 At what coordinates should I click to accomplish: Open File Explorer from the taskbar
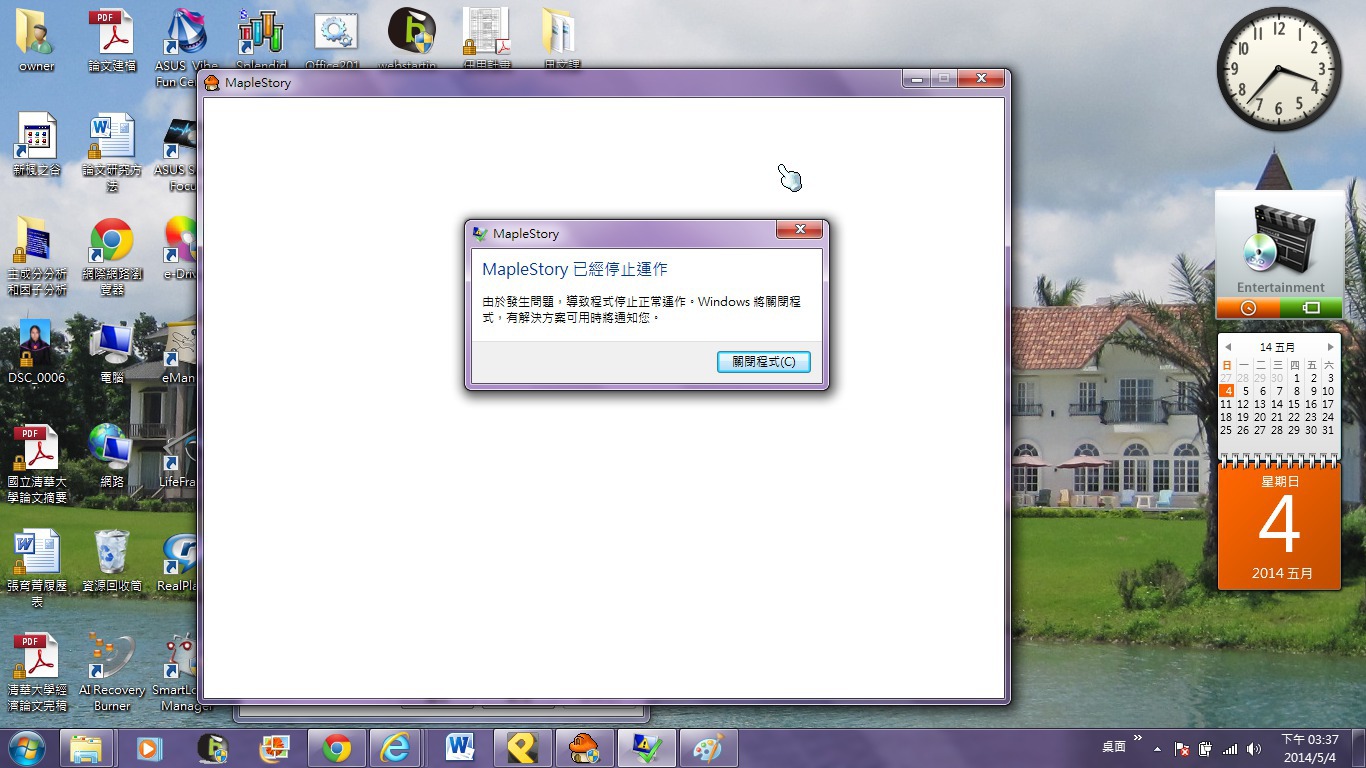86,748
